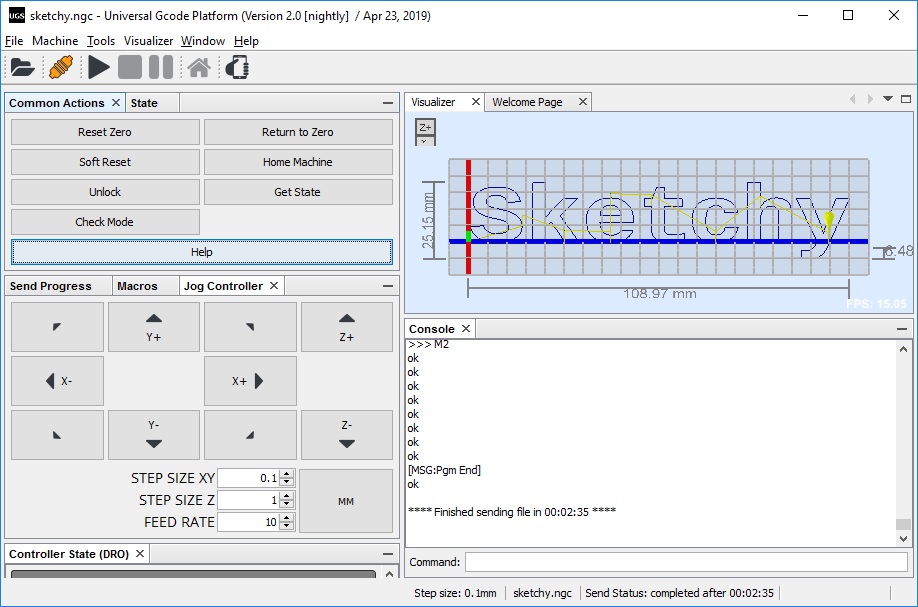Minimize the Jog Controller panel group
The height and width of the screenshot is (607, 918).
point(388,286)
